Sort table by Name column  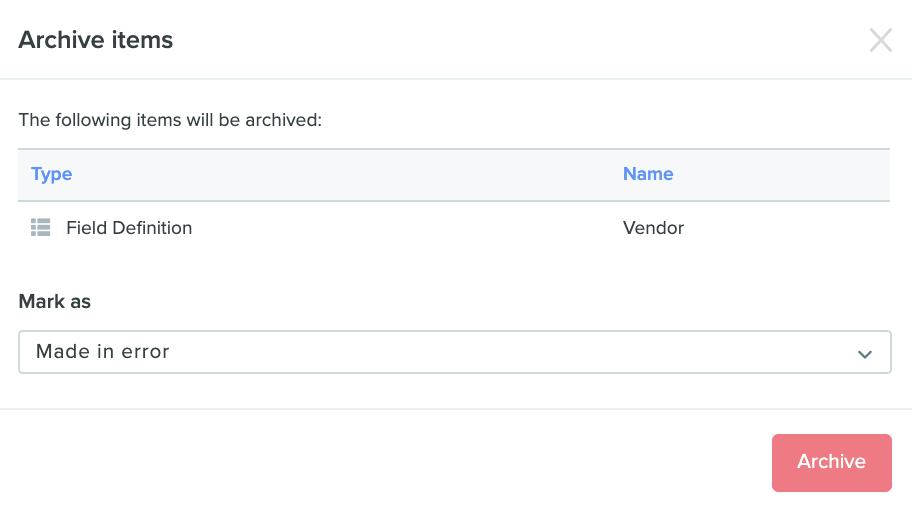tap(648, 174)
